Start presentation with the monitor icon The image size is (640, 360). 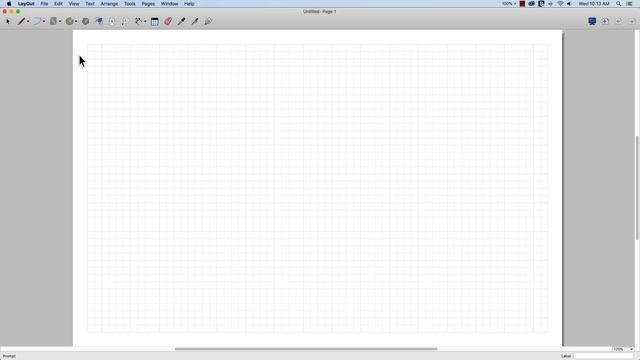tap(592, 21)
